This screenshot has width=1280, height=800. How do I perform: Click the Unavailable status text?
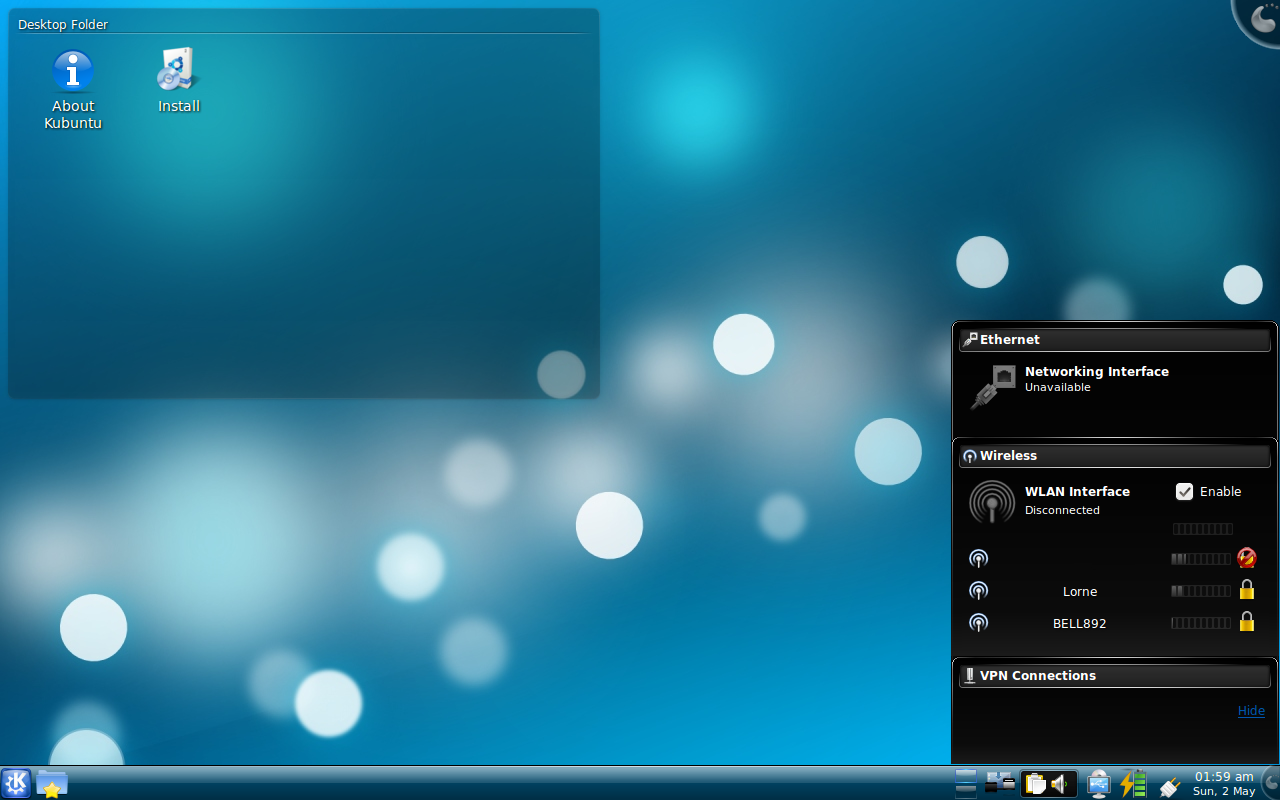(x=1057, y=387)
